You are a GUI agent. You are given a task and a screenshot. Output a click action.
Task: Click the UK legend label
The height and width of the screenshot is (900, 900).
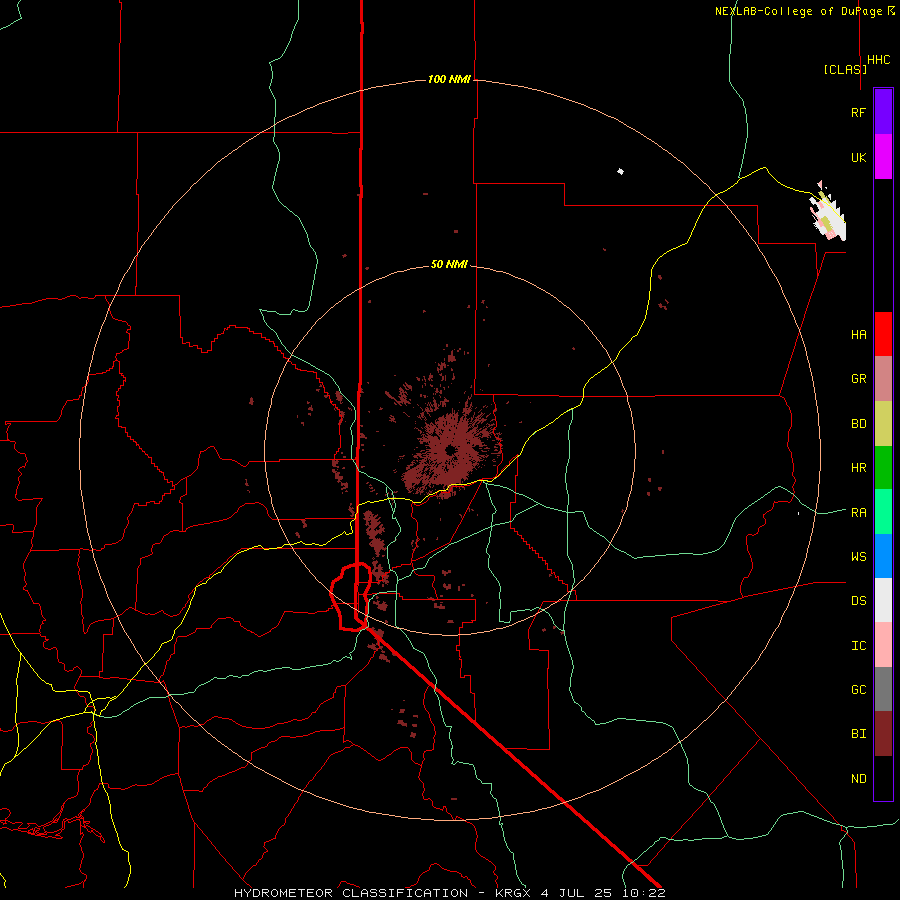pyautogui.click(x=859, y=157)
